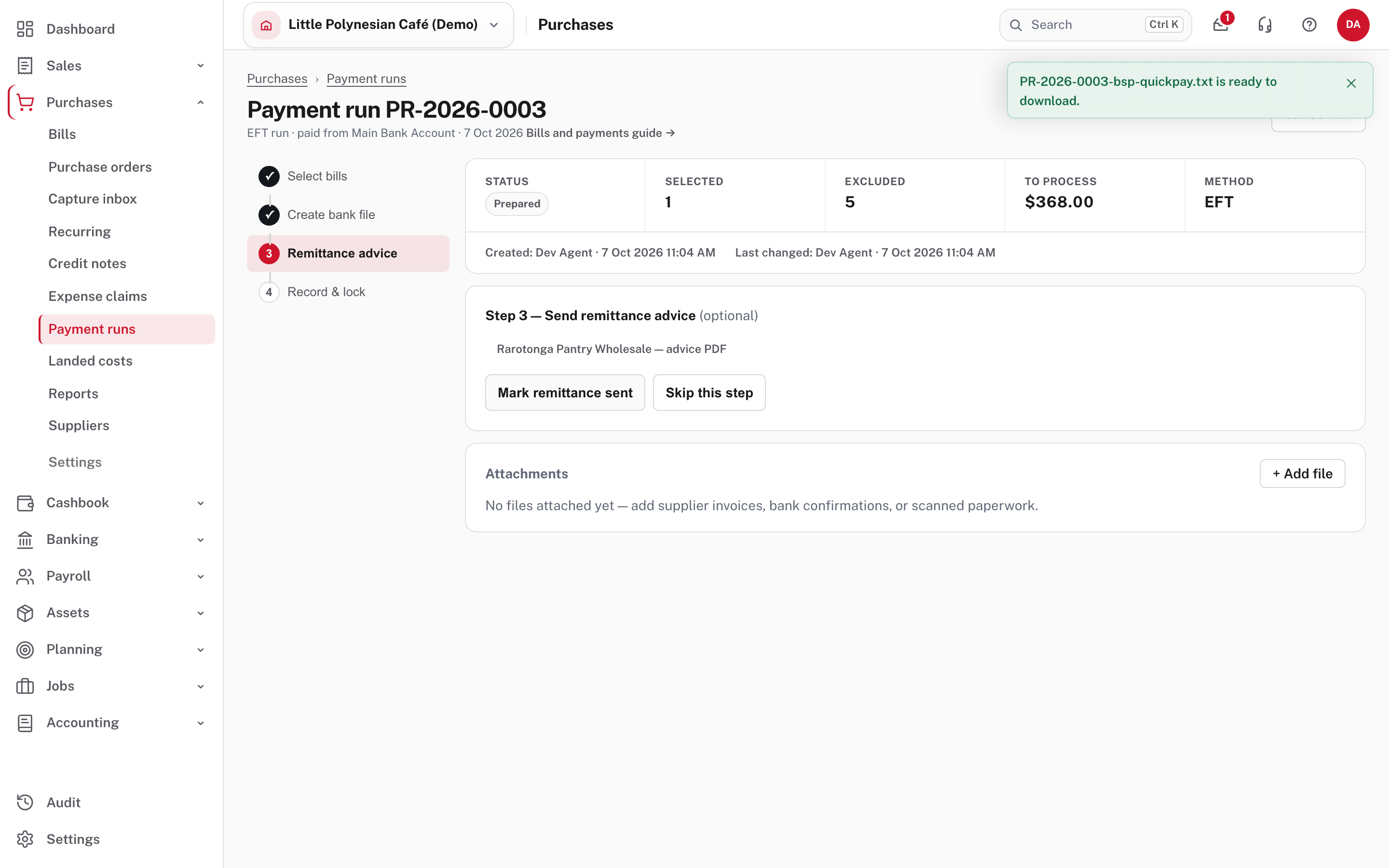Click the Payroll people icon
Screen dimensions: 1389x868
25,576
